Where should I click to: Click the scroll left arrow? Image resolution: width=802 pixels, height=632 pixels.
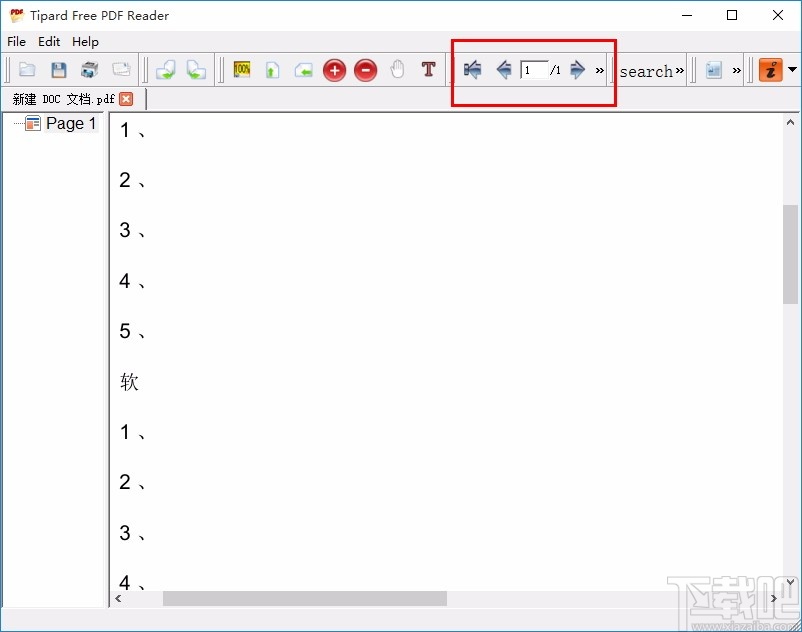118,598
